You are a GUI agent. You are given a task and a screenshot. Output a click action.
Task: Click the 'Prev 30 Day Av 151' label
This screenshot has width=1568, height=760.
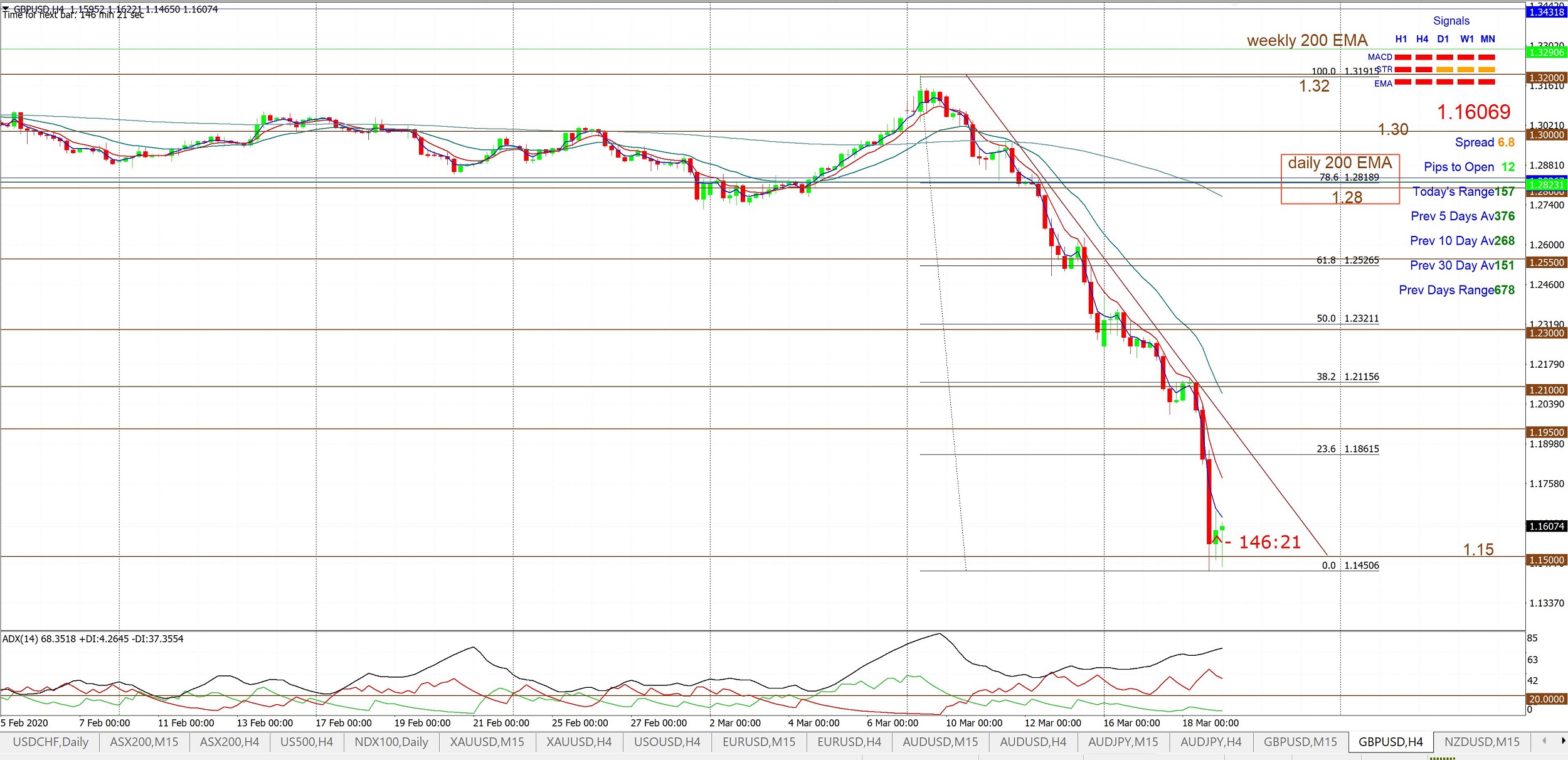point(1462,265)
